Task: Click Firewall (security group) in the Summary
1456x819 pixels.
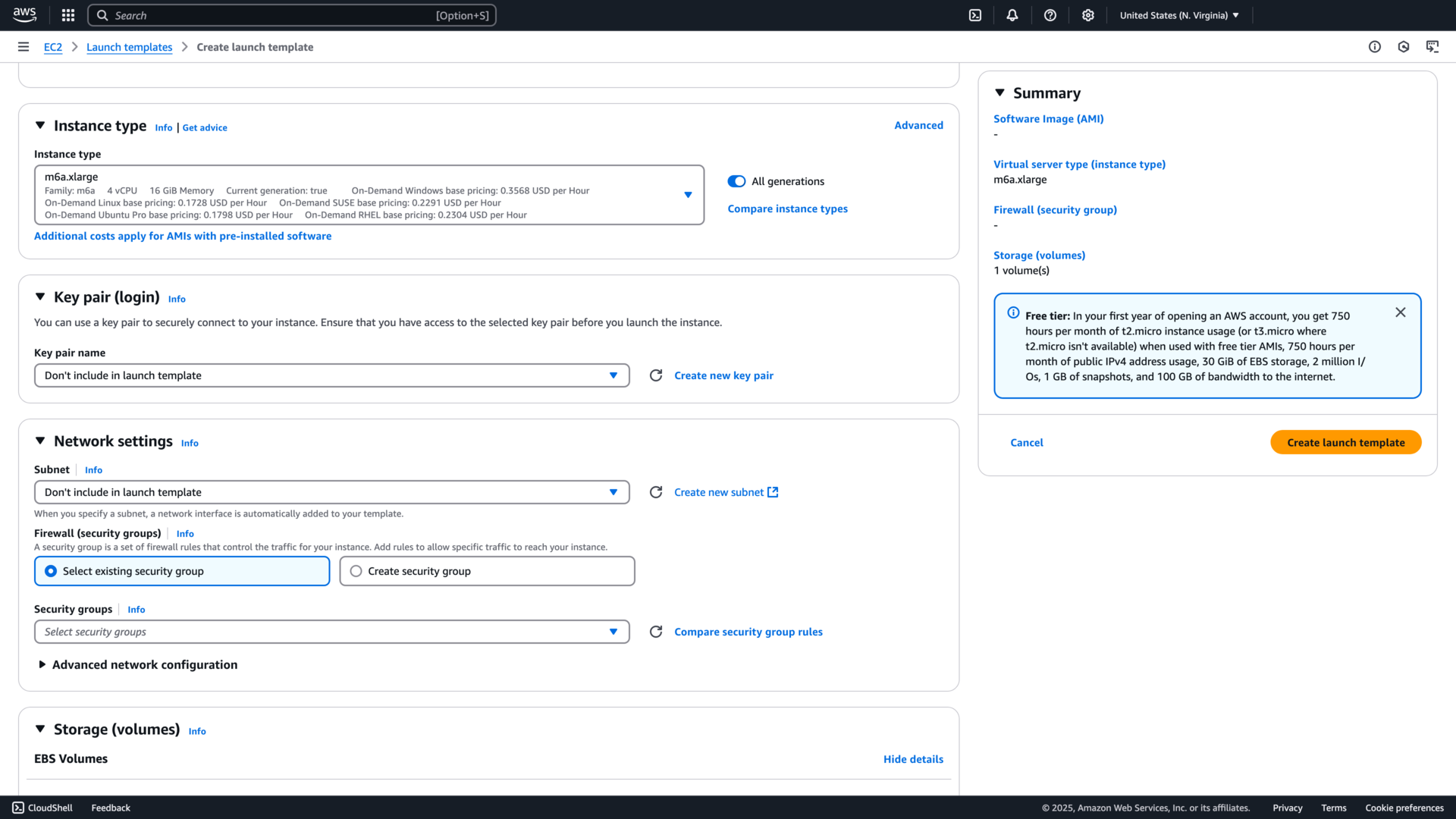Action: (x=1055, y=210)
